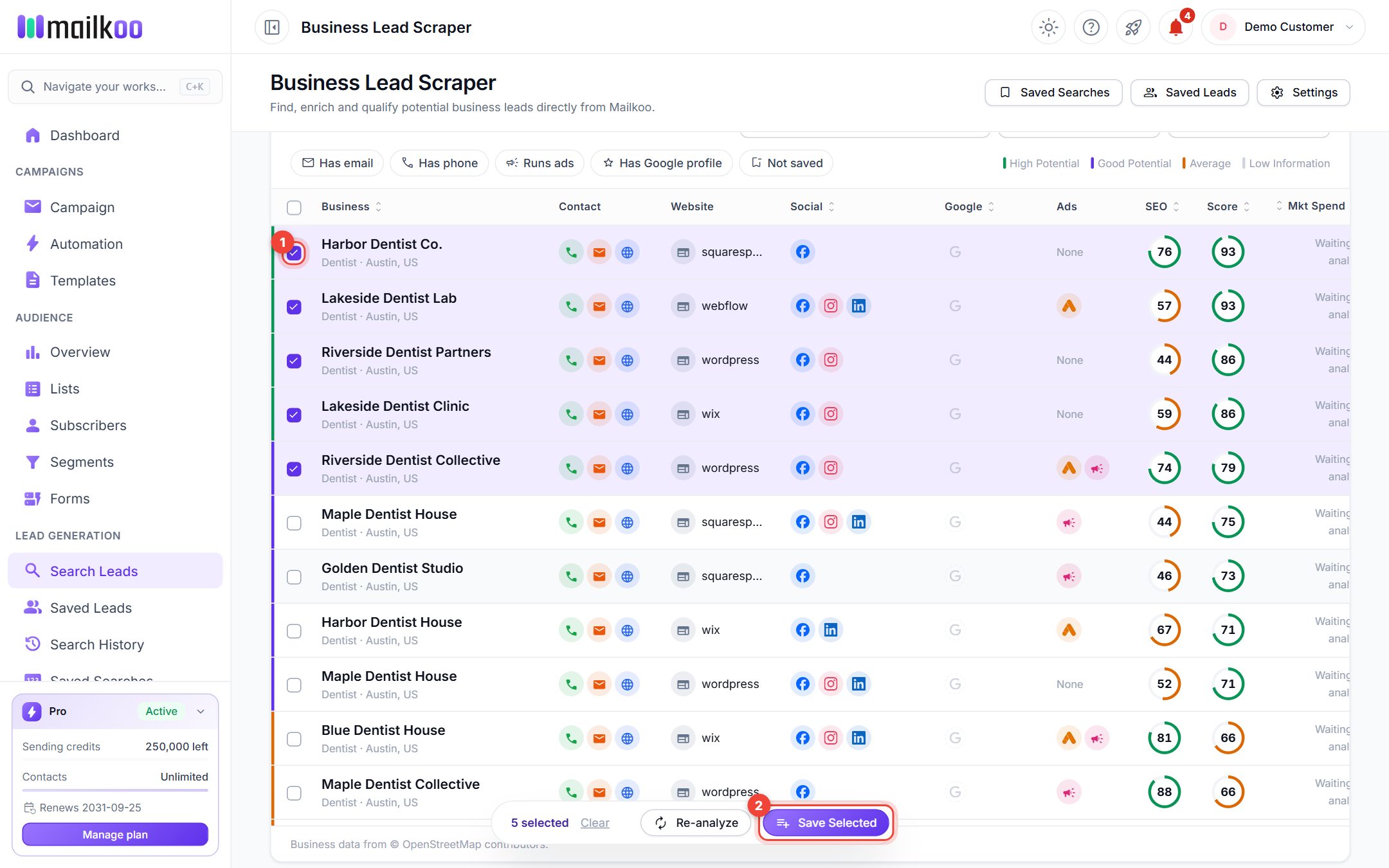Email Lakeside Dentist Lab envelope icon

[599, 306]
